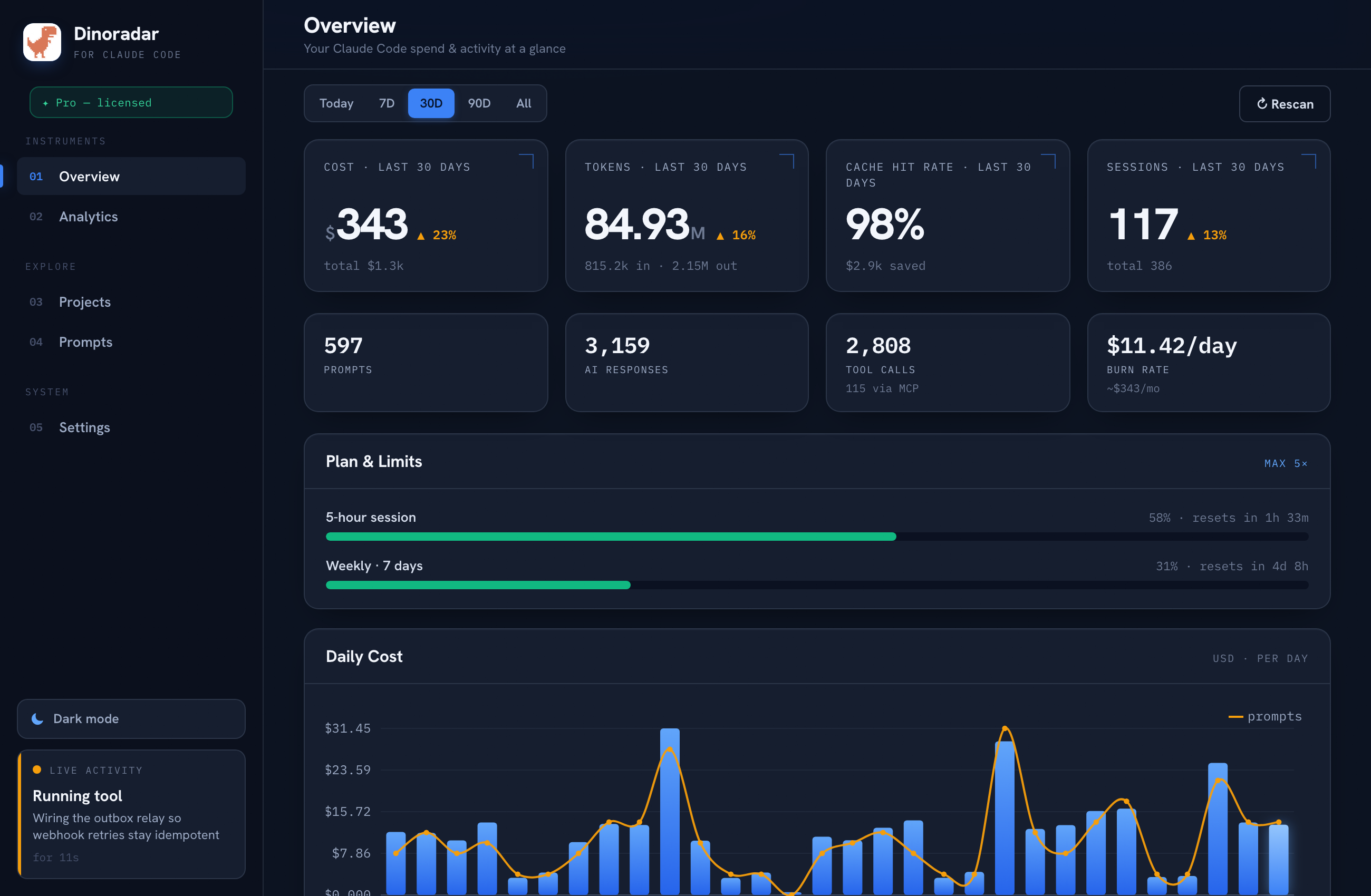Image resolution: width=1371 pixels, height=896 pixels.
Task: Click the Rescan button
Action: tap(1285, 104)
